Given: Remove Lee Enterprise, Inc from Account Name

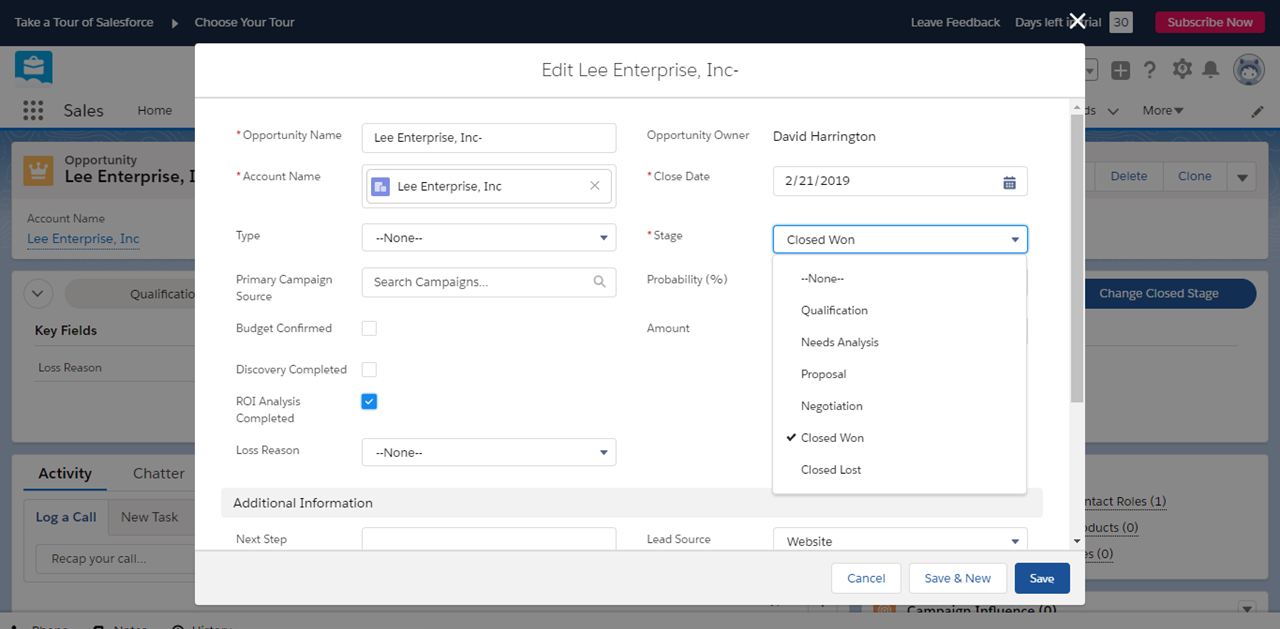Looking at the screenshot, I should 595,186.
